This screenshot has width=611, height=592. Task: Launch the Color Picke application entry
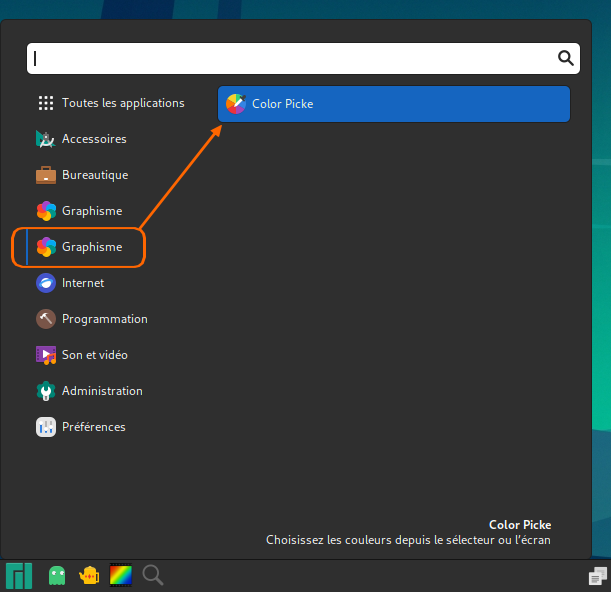click(393, 104)
